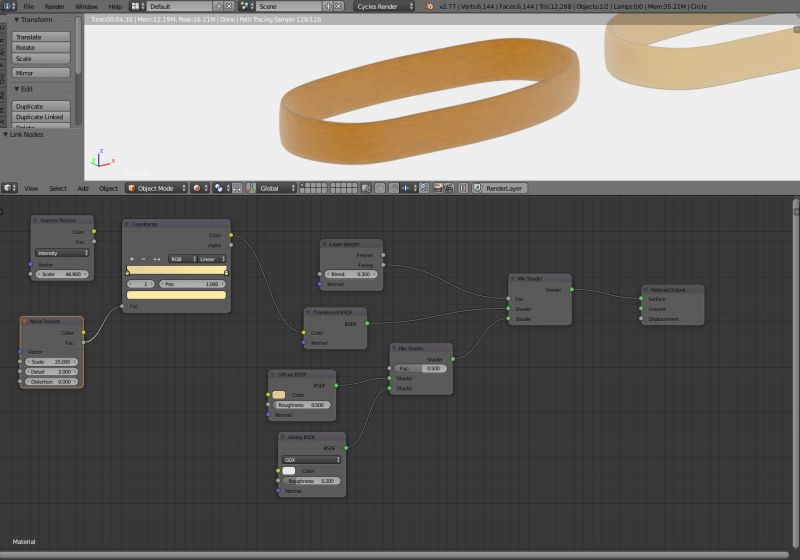Click the Blender logo icon near version
Viewport: 800px width, 560px height.
[430, 7]
